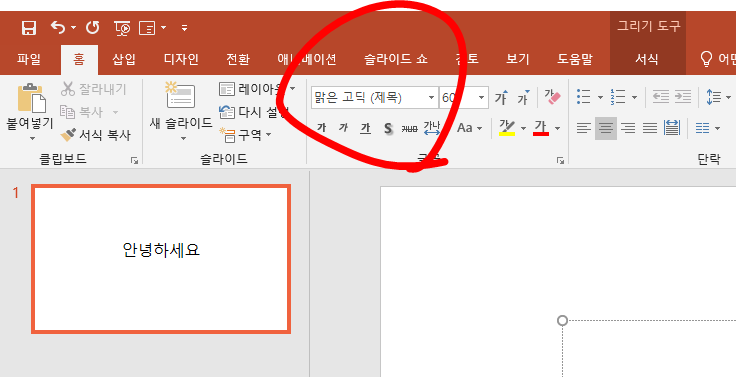Expand the font size dropdown arrow
The height and width of the screenshot is (377, 736).
(x=481, y=98)
